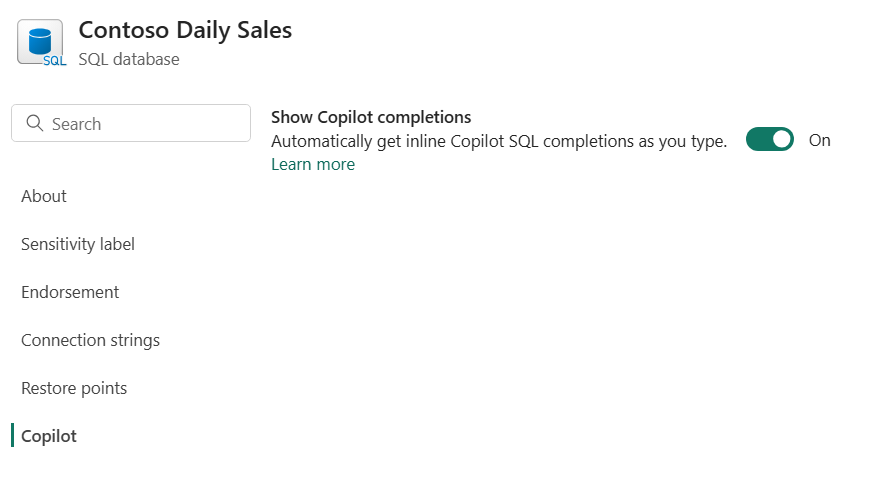873x477 pixels.
Task: Click the inline Copilot SQL completions description
Action: 499,141
